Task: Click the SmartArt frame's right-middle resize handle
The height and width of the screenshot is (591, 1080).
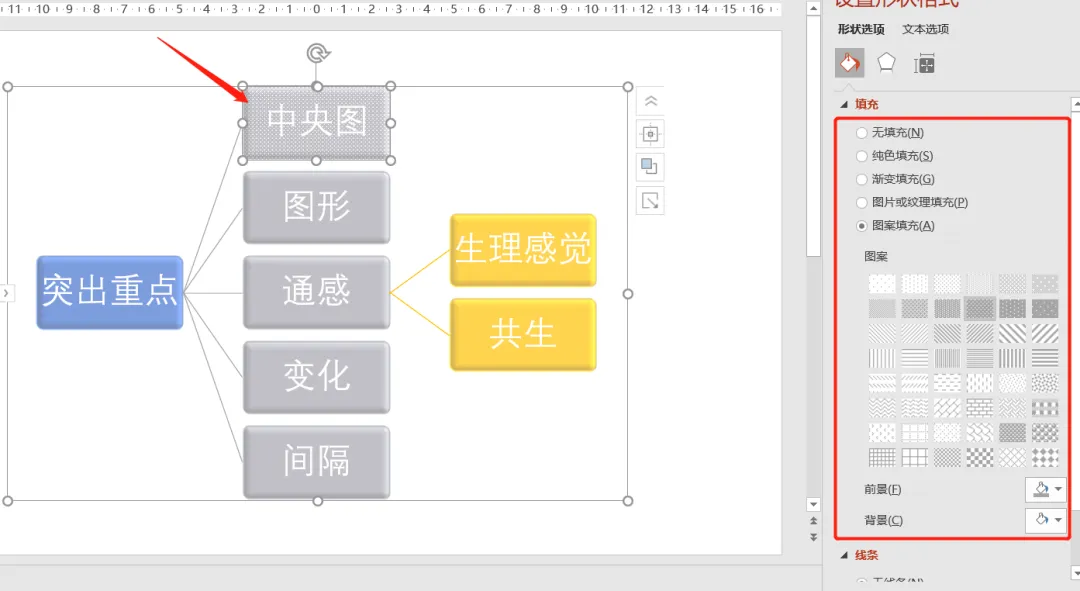Action: click(627, 293)
